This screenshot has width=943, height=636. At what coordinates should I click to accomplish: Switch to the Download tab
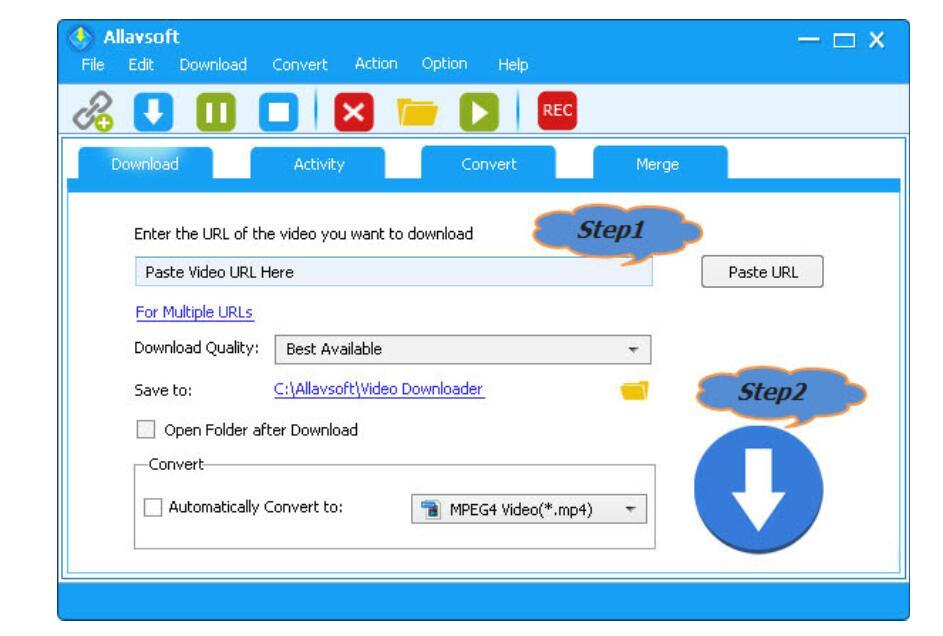pyautogui.click(x=145, y=164)
